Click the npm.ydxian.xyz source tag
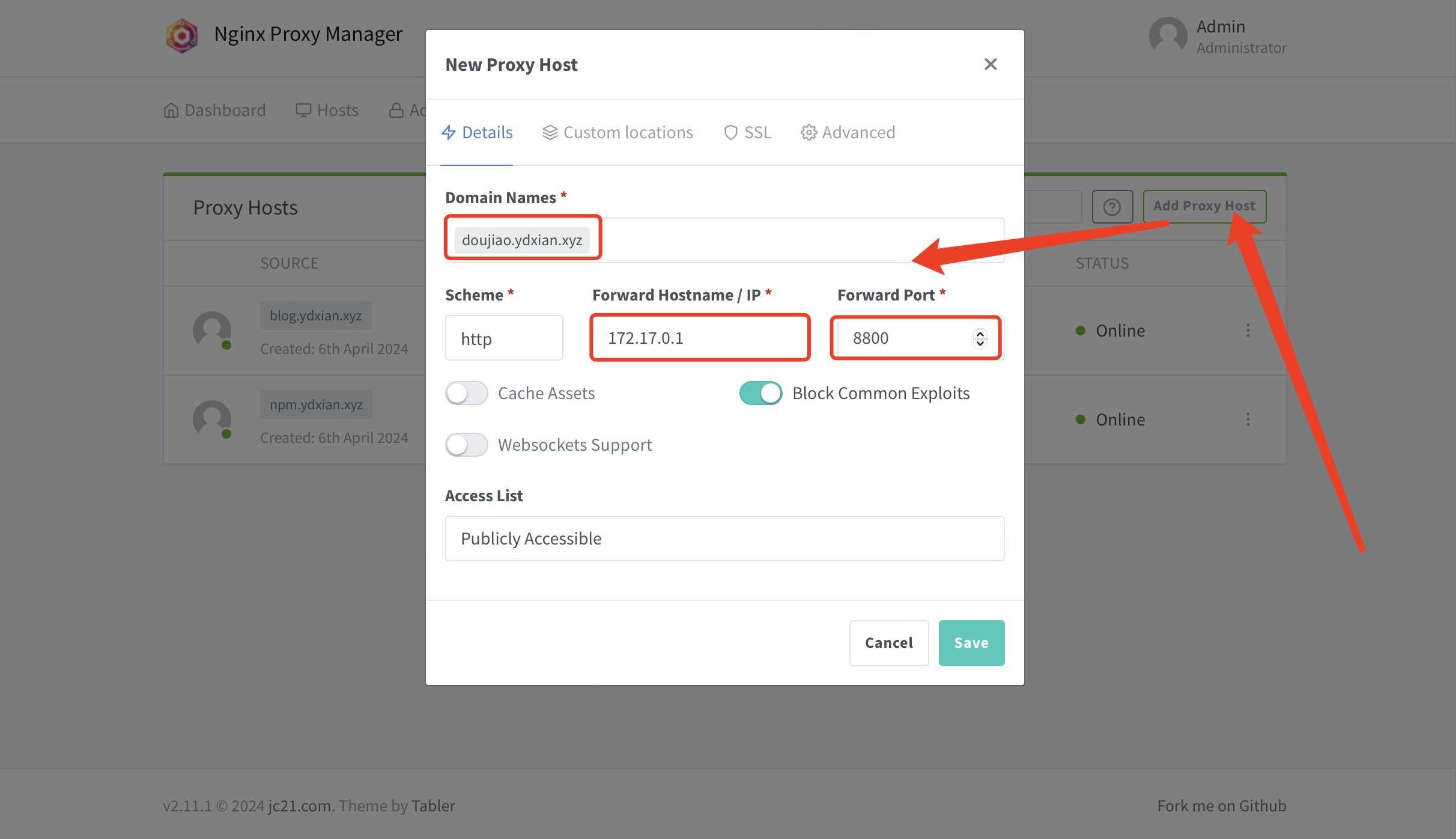This screenshot has width=1456, height=839. [317, 404]
